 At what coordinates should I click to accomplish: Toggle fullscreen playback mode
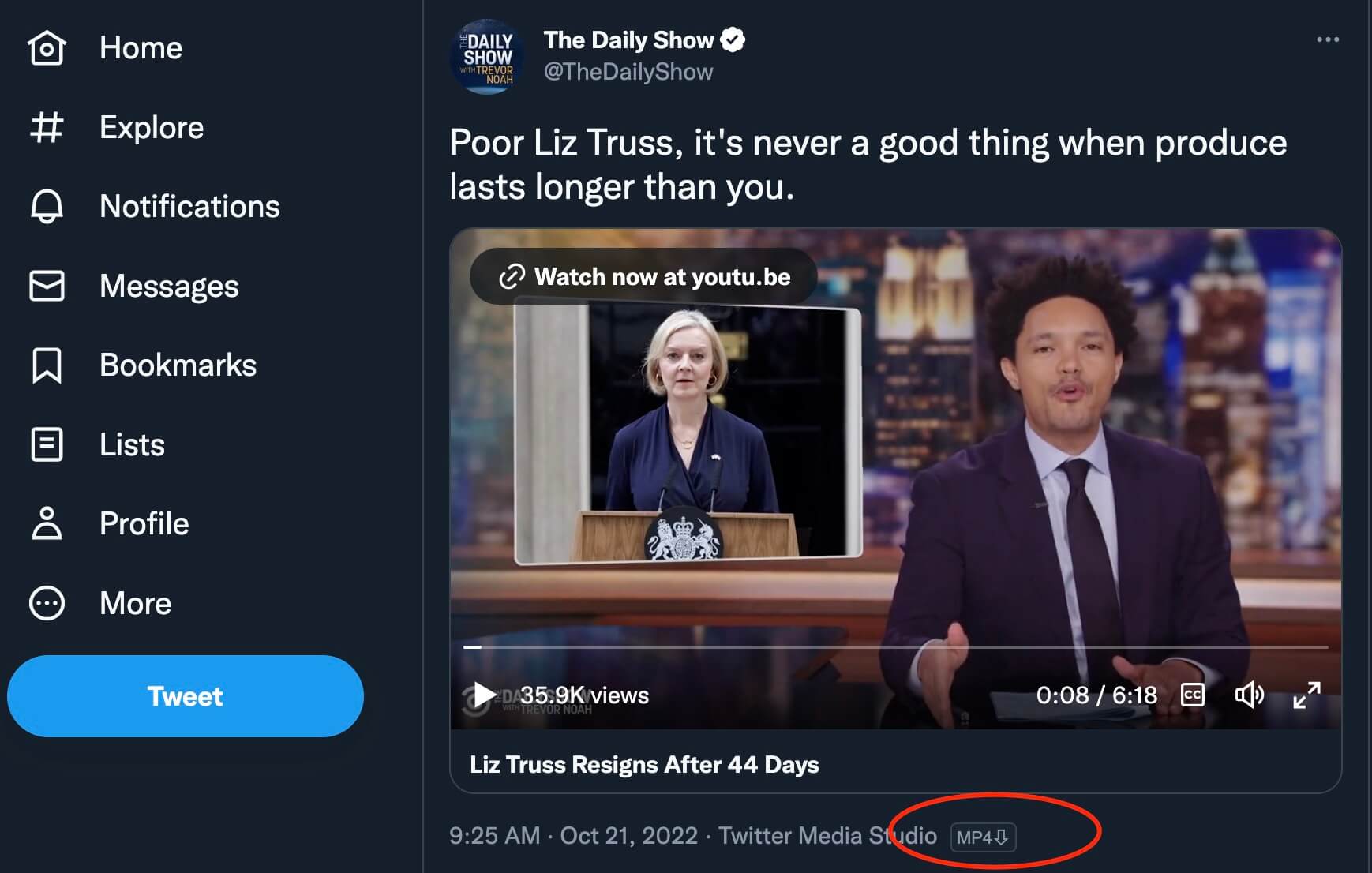(x=1308, y=695)
